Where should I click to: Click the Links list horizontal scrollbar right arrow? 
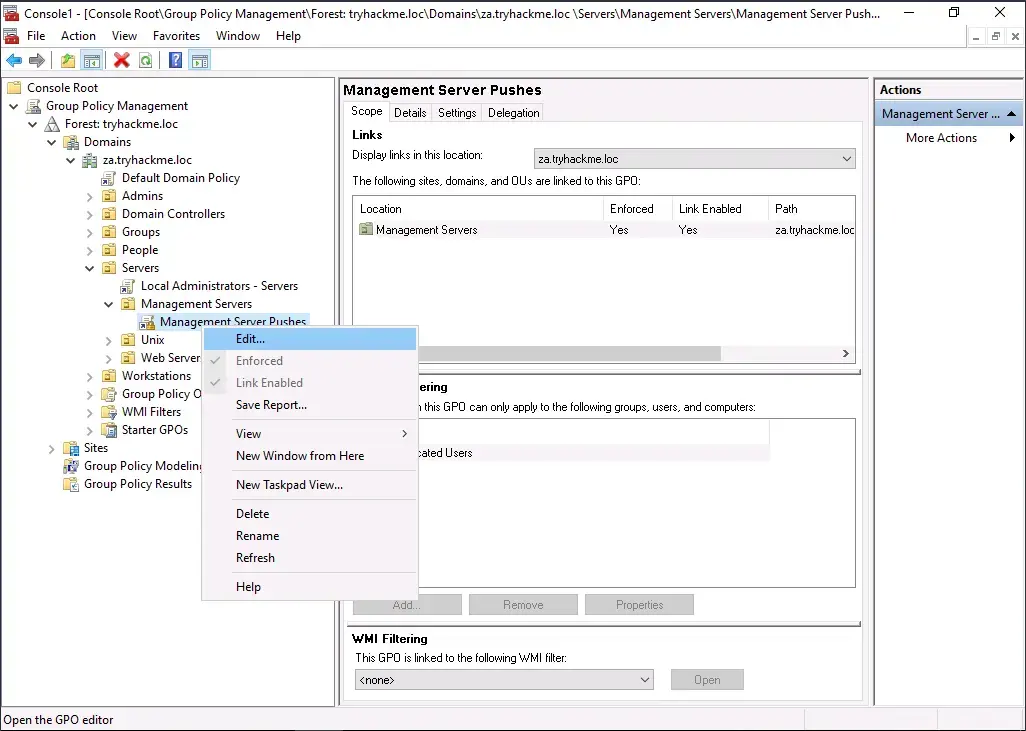pos(846,353)
